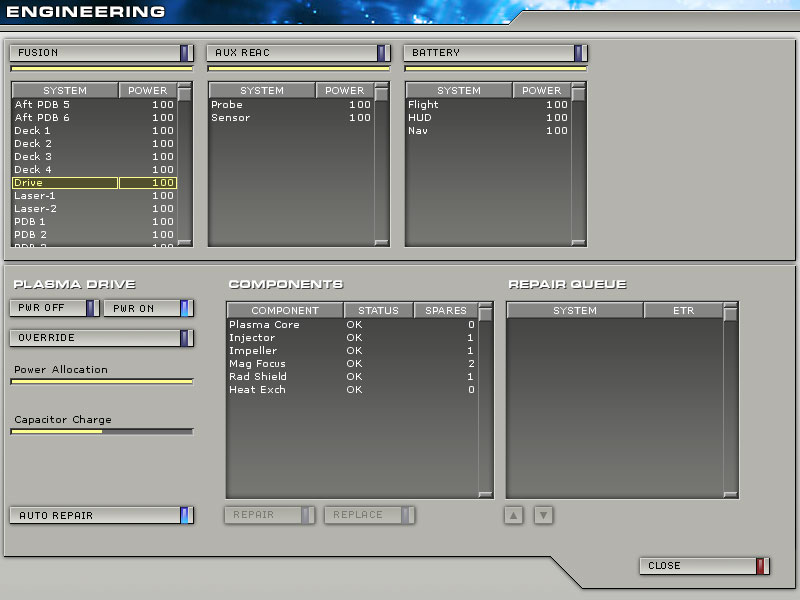This screenshot has height=600, width=800.
Task: Move repair queue item down arrow
Action: click(543, 515)
